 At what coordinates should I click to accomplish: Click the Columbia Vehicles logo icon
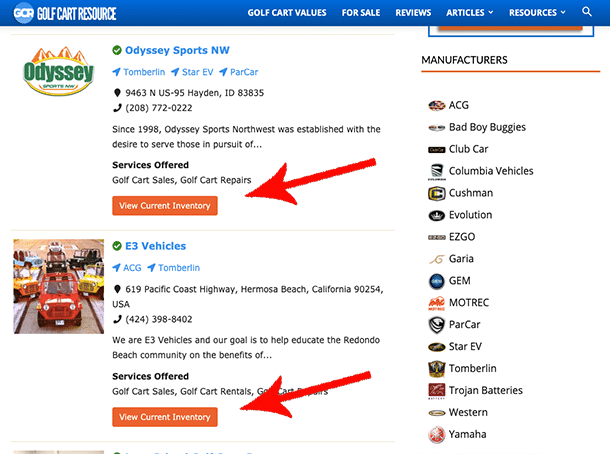click(436, 172)
